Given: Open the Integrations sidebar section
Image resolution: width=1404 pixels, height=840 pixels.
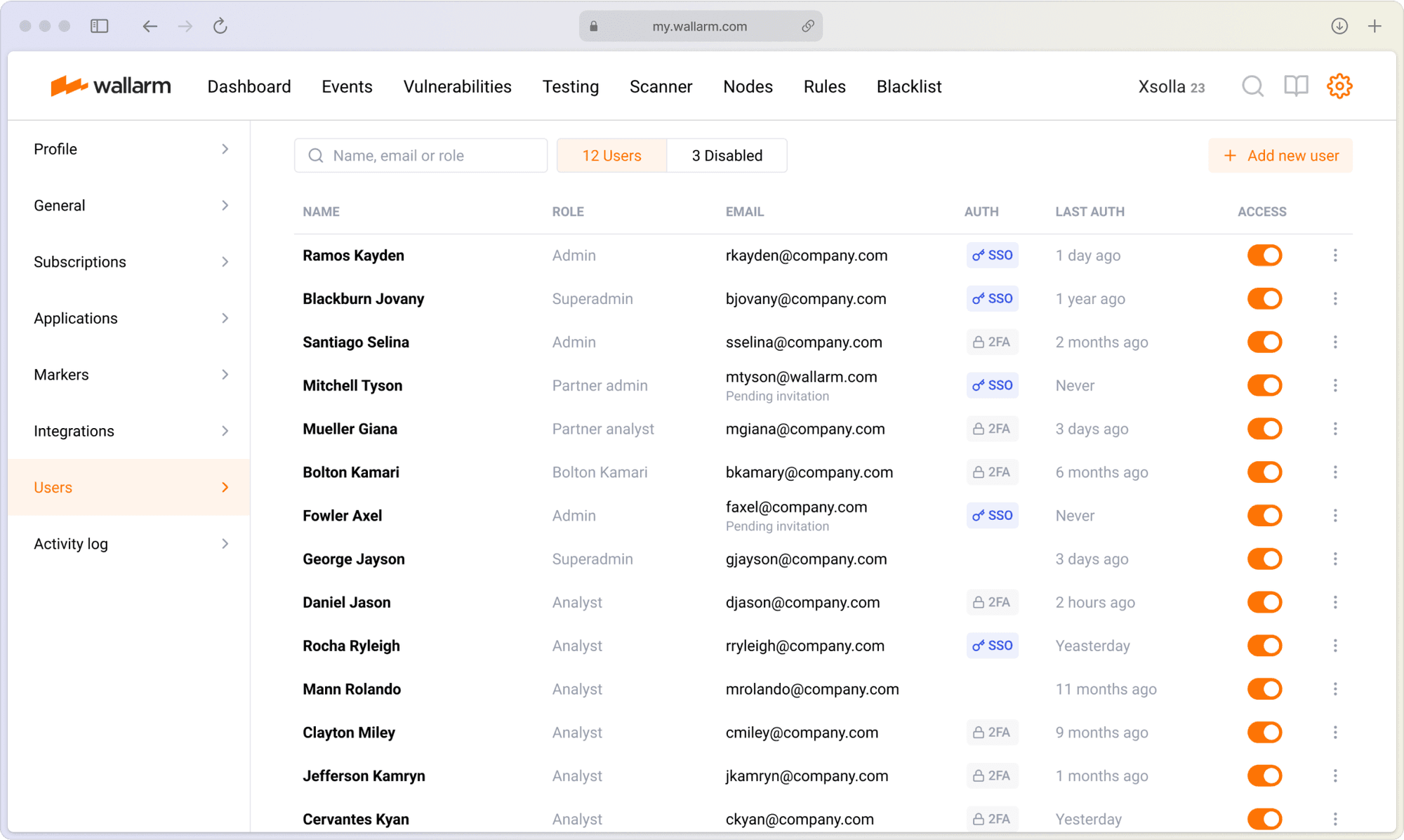Looking at the screenshot, I should pyautogui.click(x=130, y=431).
